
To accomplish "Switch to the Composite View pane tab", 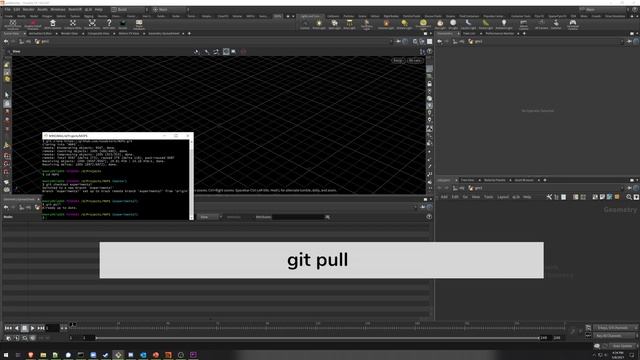I will [x=99, y=33].
